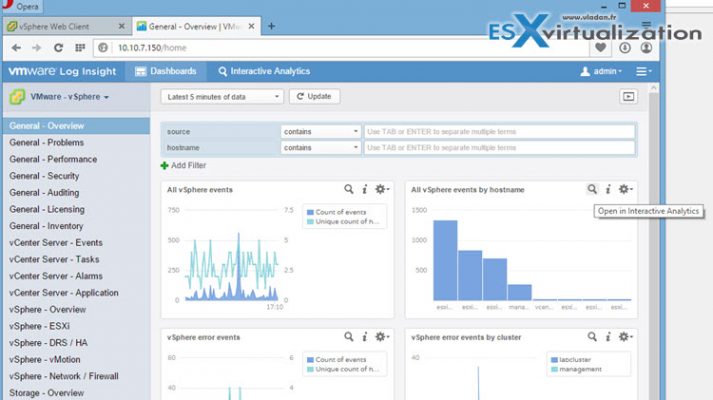The width and height of the screenshot is (713, 400).
Task: Open the Dashboards tab
Action: coord(166,71)
